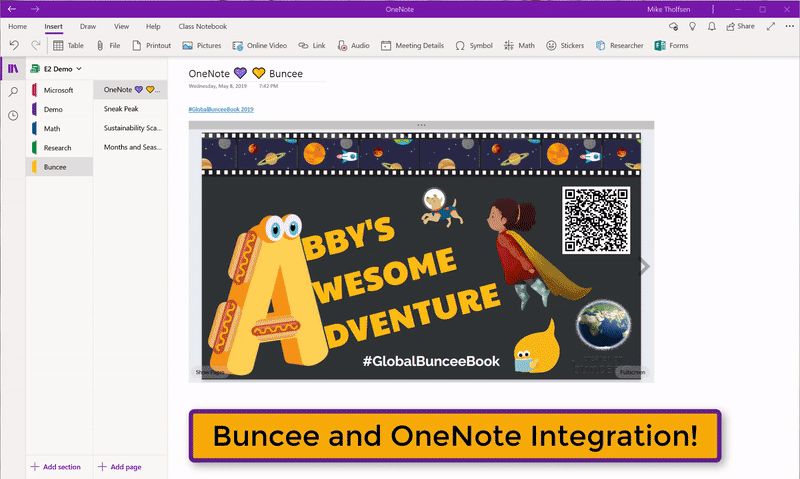Select the Math section
Image resolution: width=800 pixels, height=479 pixels.
click(59, 129)
